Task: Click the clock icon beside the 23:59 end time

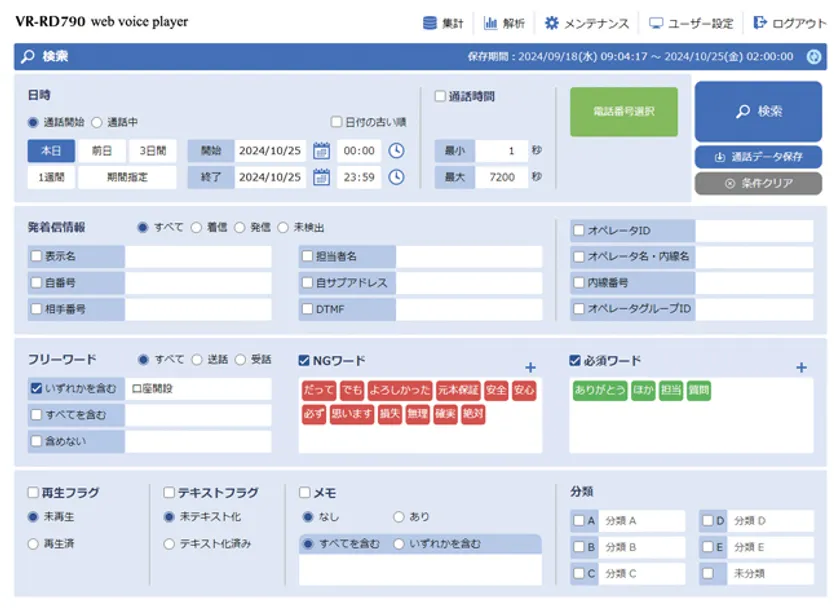Action: coord(396,176)
